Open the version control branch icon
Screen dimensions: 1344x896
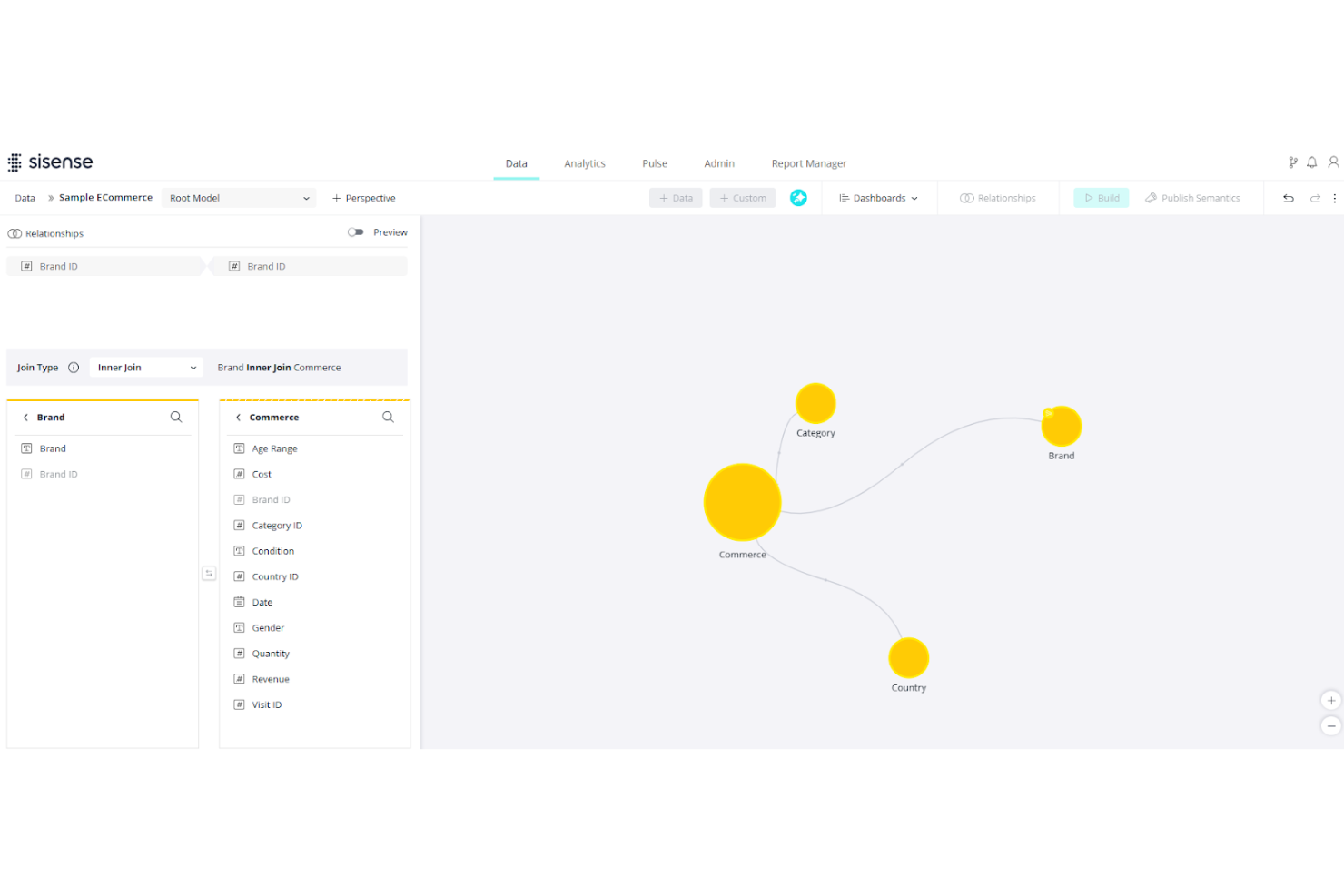pos(1293,162)
